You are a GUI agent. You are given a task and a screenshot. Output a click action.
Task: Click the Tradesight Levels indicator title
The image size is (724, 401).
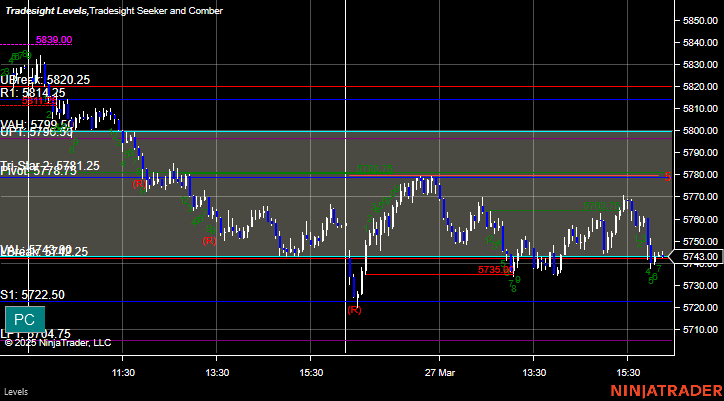coord(46,11)
